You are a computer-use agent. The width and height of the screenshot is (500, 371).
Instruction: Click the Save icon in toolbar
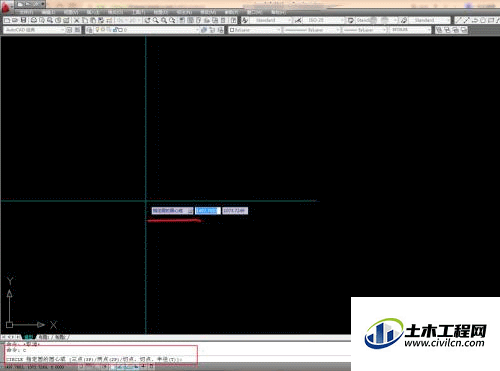[23, 20]
